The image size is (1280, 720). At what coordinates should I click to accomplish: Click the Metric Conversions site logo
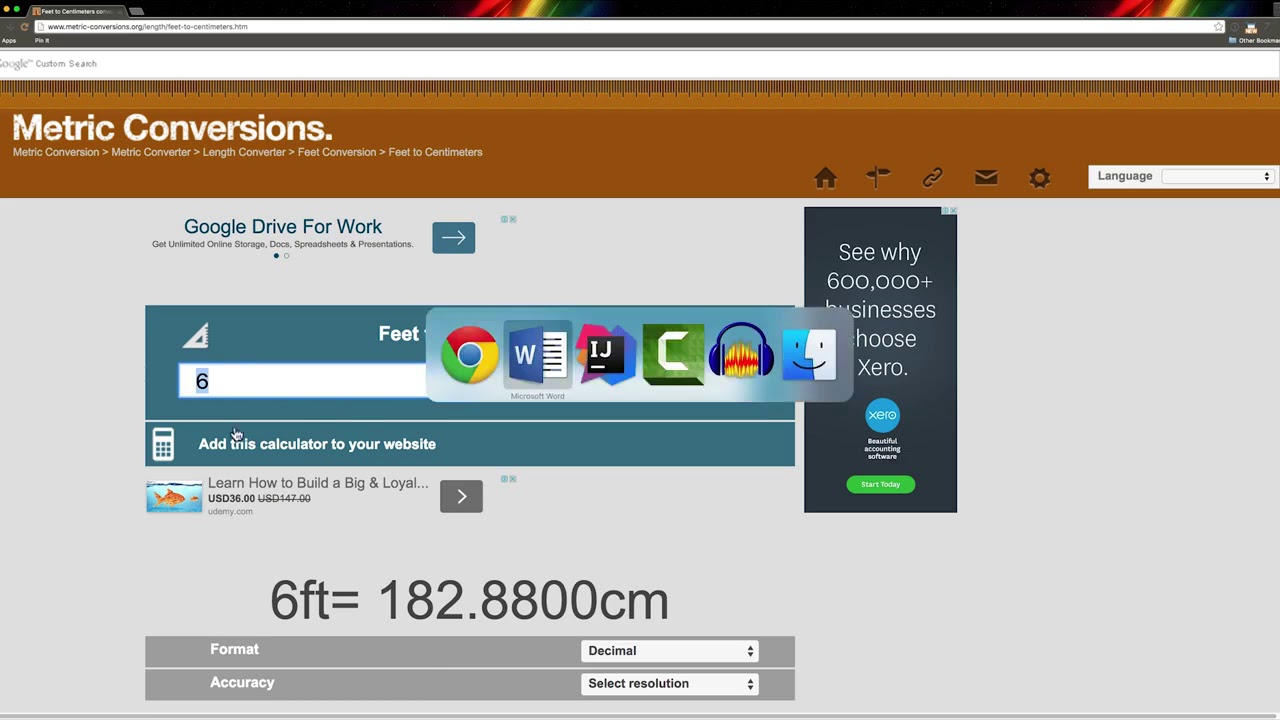click(x=172, y=128)
